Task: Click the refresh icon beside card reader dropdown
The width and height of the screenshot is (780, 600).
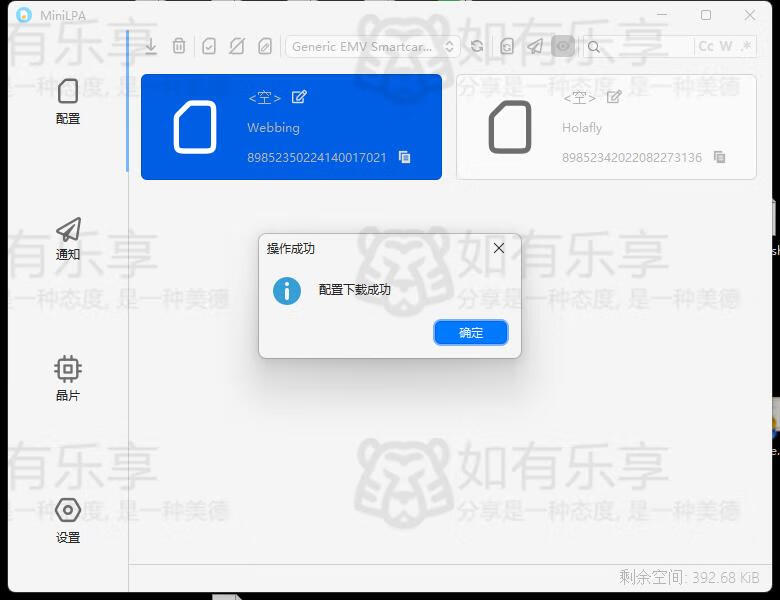Action: click(477, 46)
